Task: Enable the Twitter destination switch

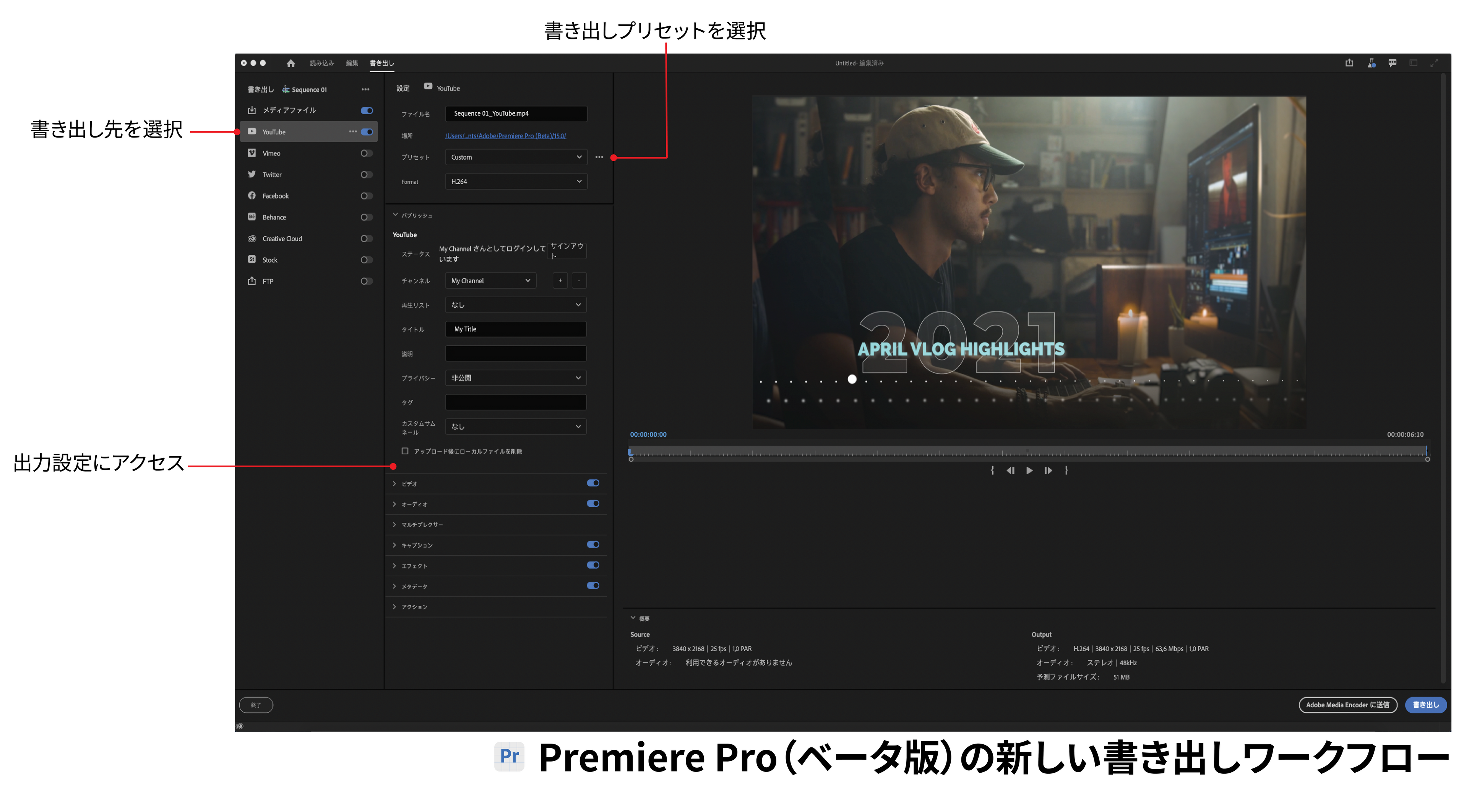Action: pos(367,175)
